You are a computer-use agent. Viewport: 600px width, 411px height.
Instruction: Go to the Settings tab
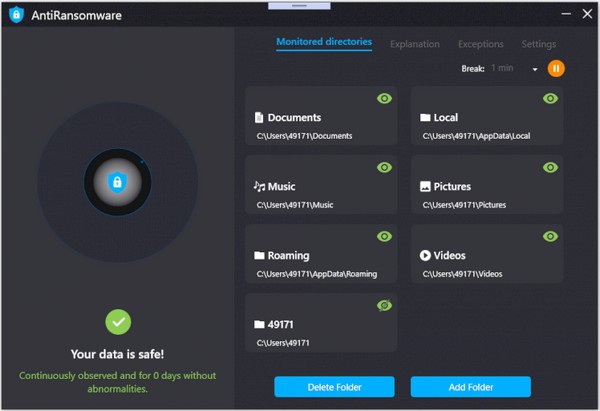click(538, 44)
